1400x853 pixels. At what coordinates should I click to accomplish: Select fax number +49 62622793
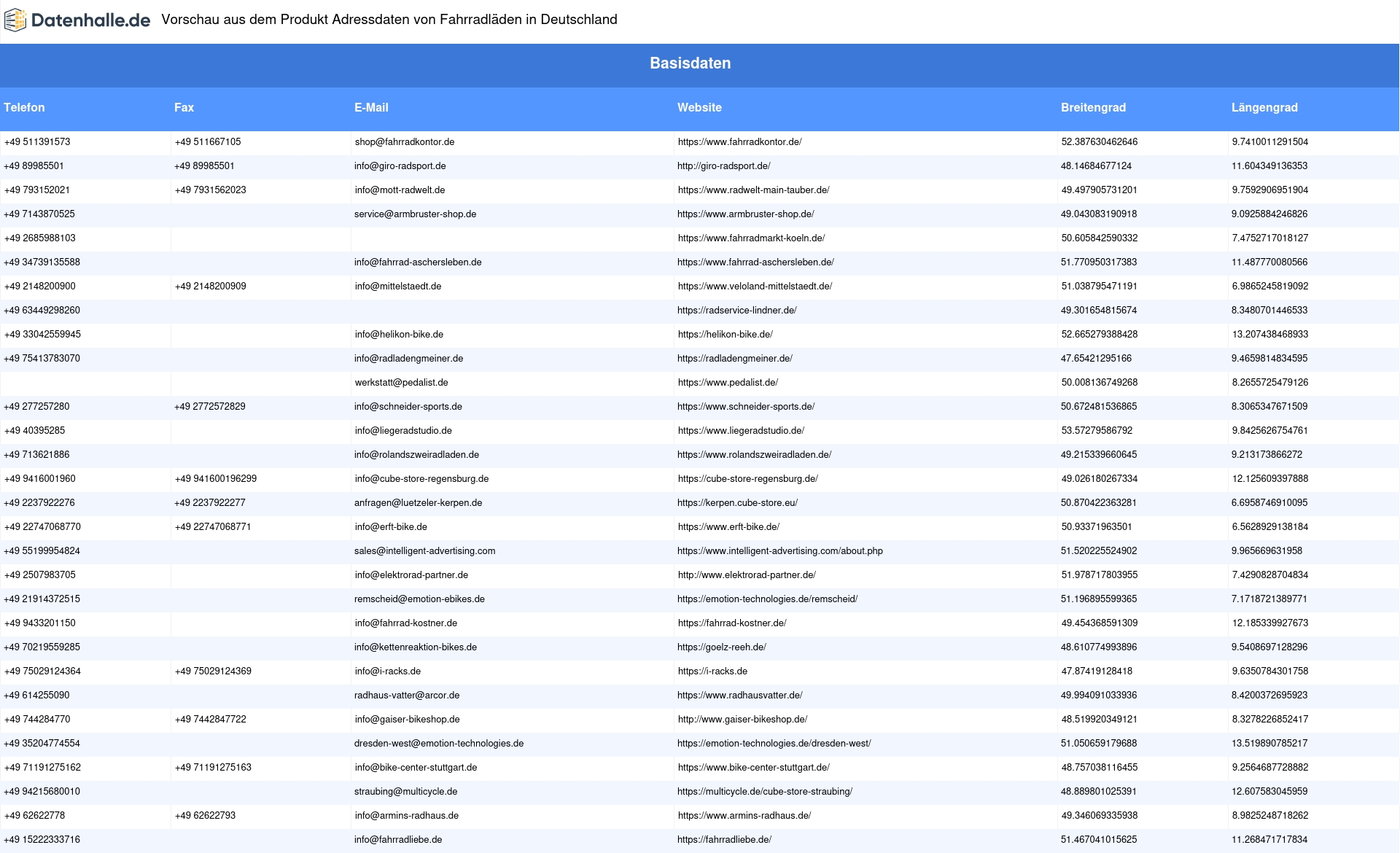coord(206,816)
